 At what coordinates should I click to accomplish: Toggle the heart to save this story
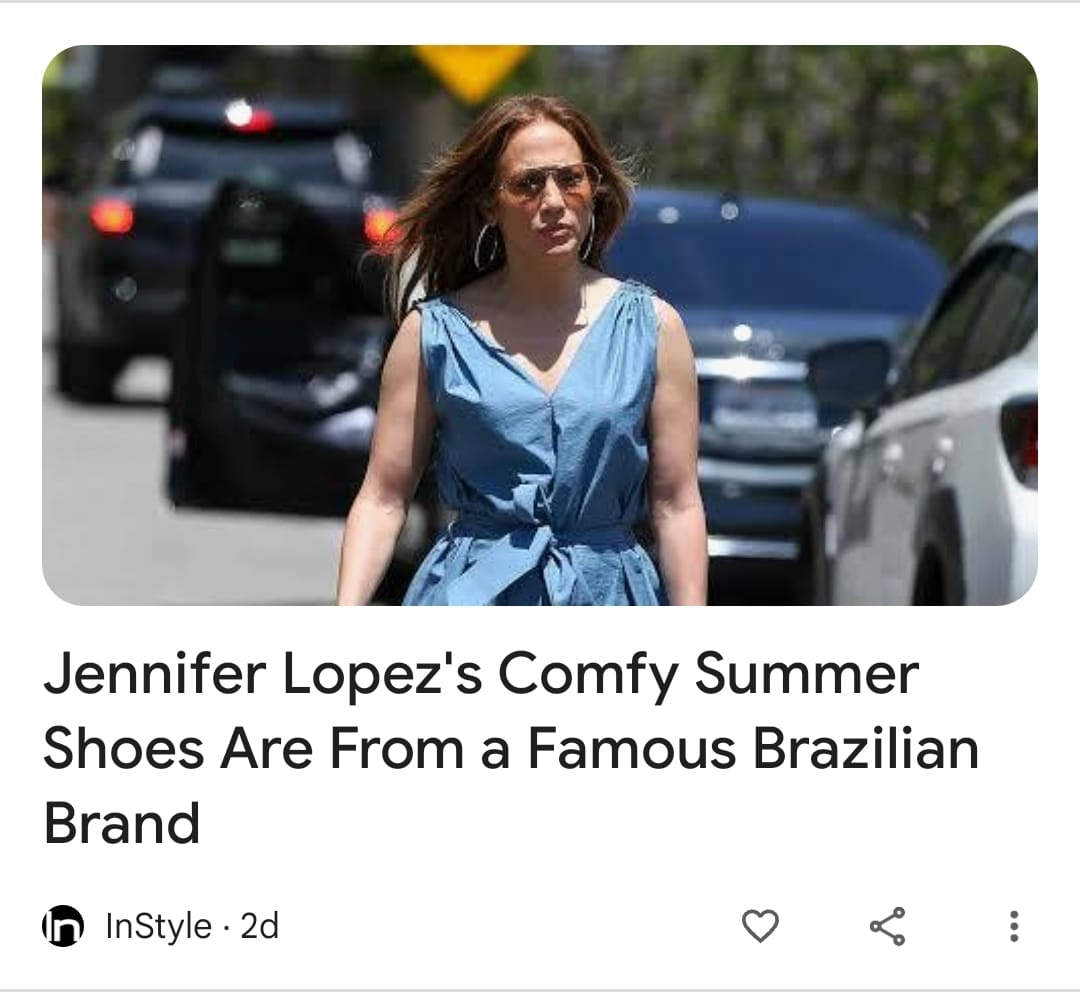(760, 926)
